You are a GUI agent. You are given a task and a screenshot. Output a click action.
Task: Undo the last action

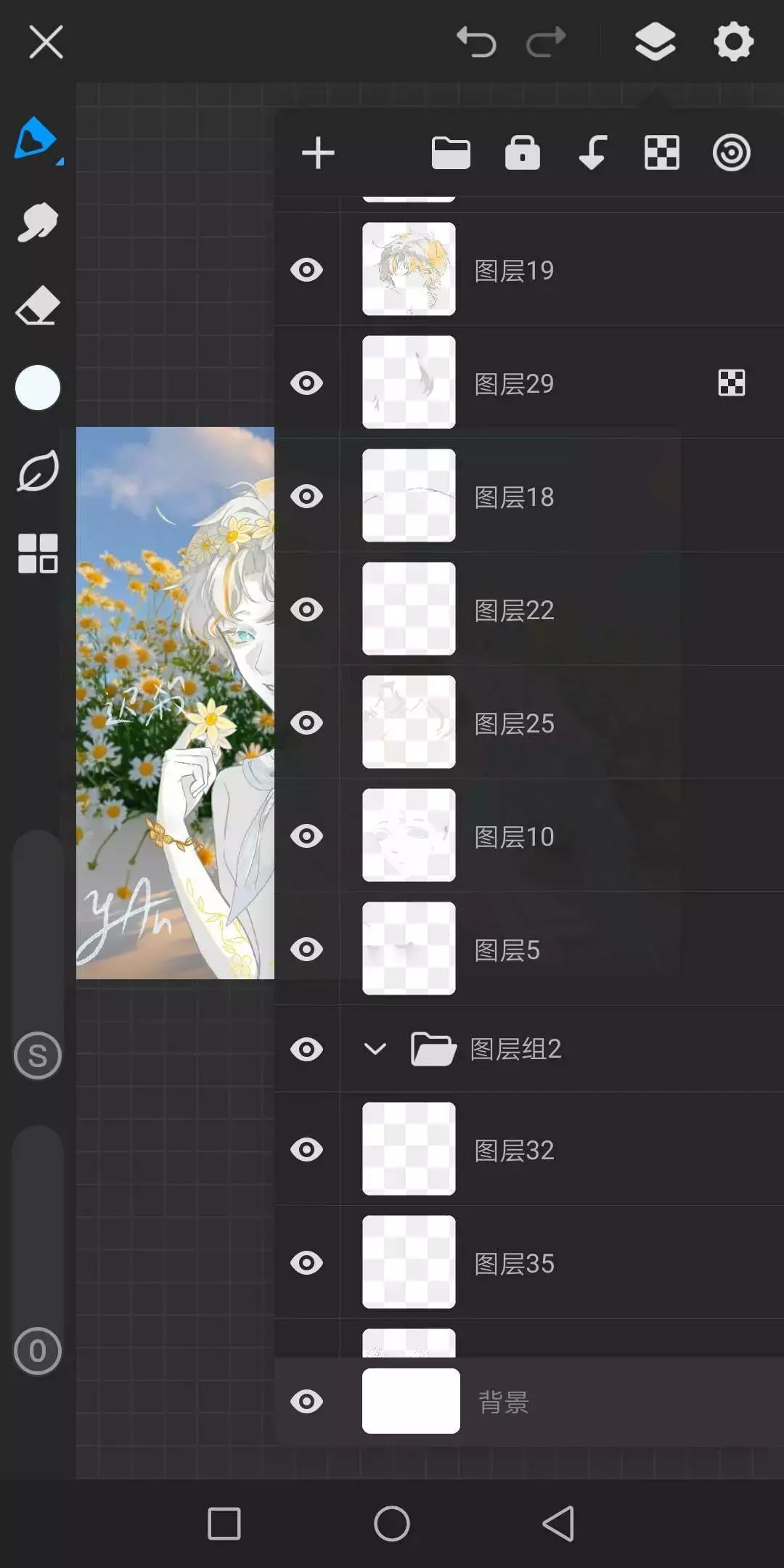(476, 41)
